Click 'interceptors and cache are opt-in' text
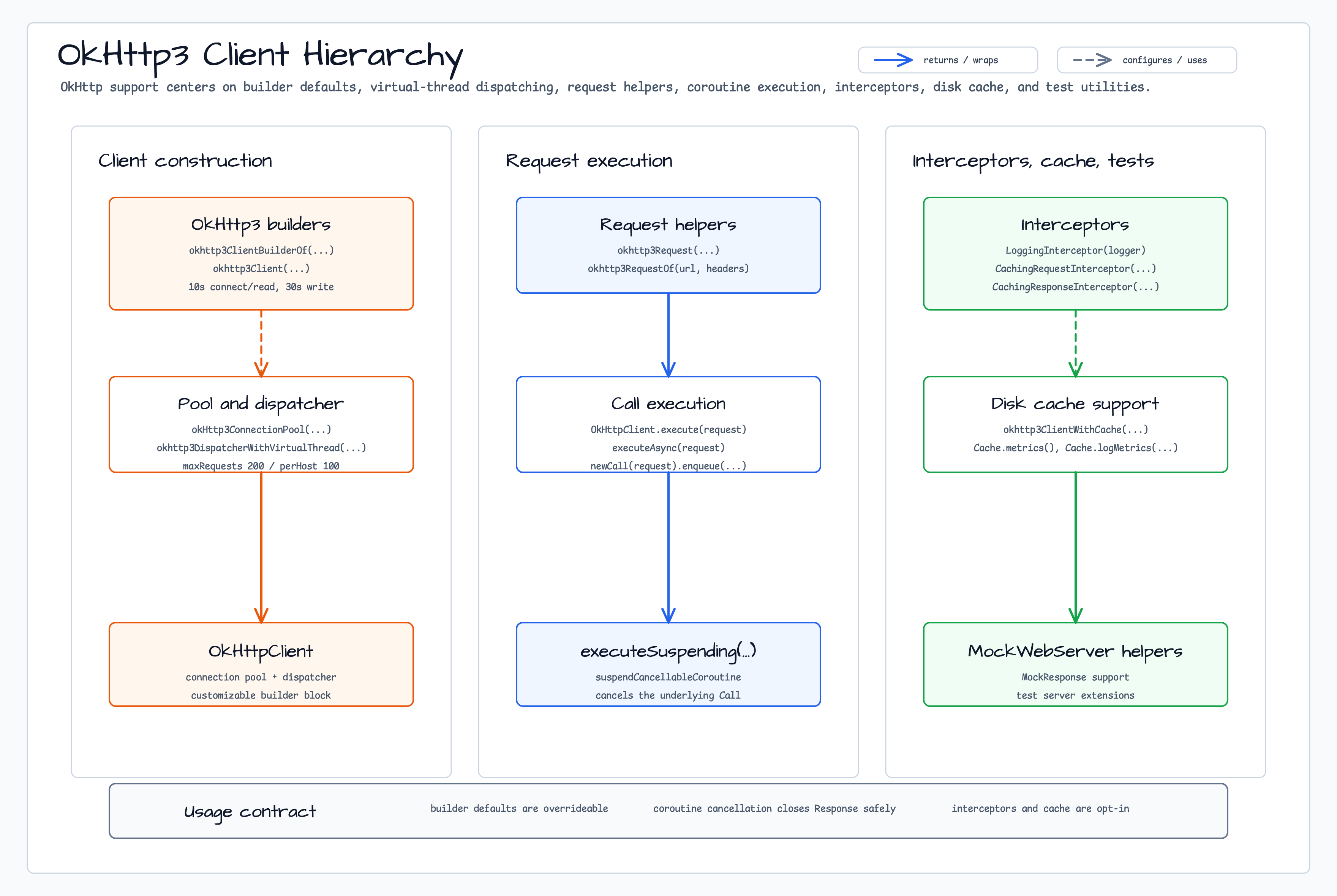The width and height of the screenshot is (1337, 896). [x=1040, y=809]
